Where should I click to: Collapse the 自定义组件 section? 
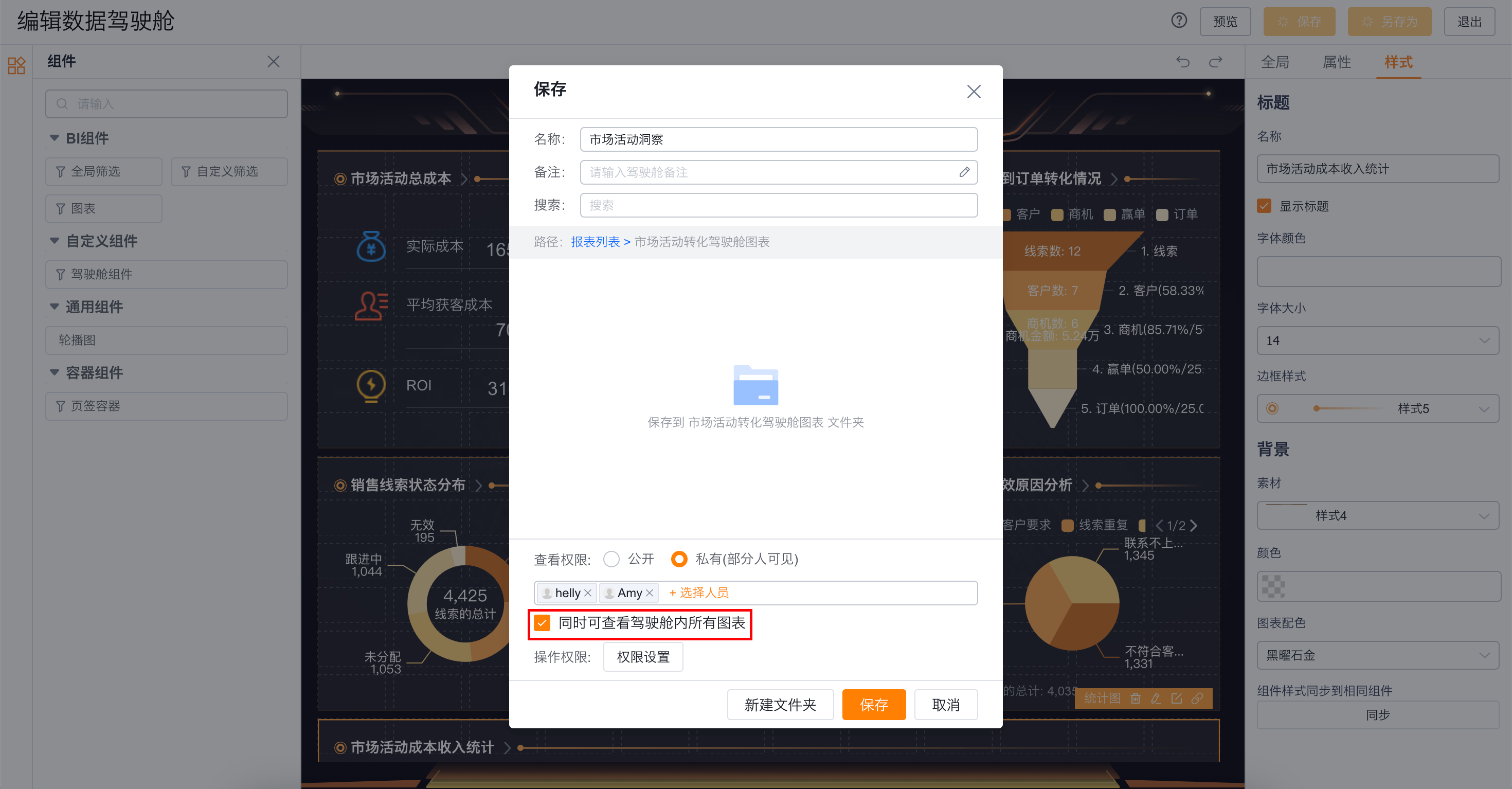point(54,241)
